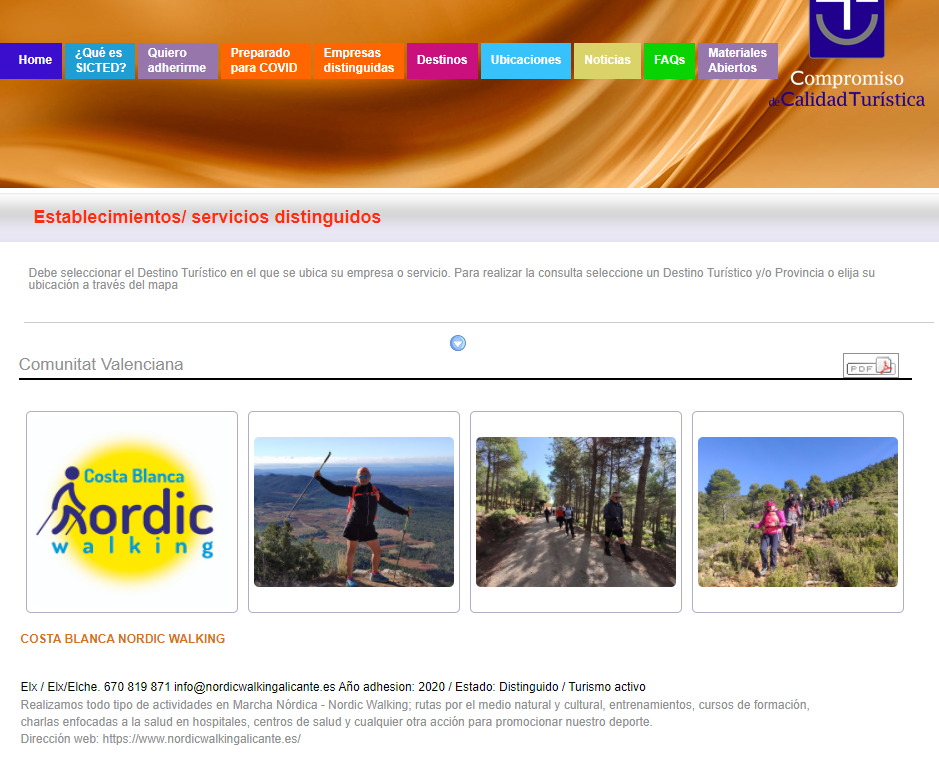Open the Ubicaciones menu item
939x763 pixels.
[x=526, y=60]
